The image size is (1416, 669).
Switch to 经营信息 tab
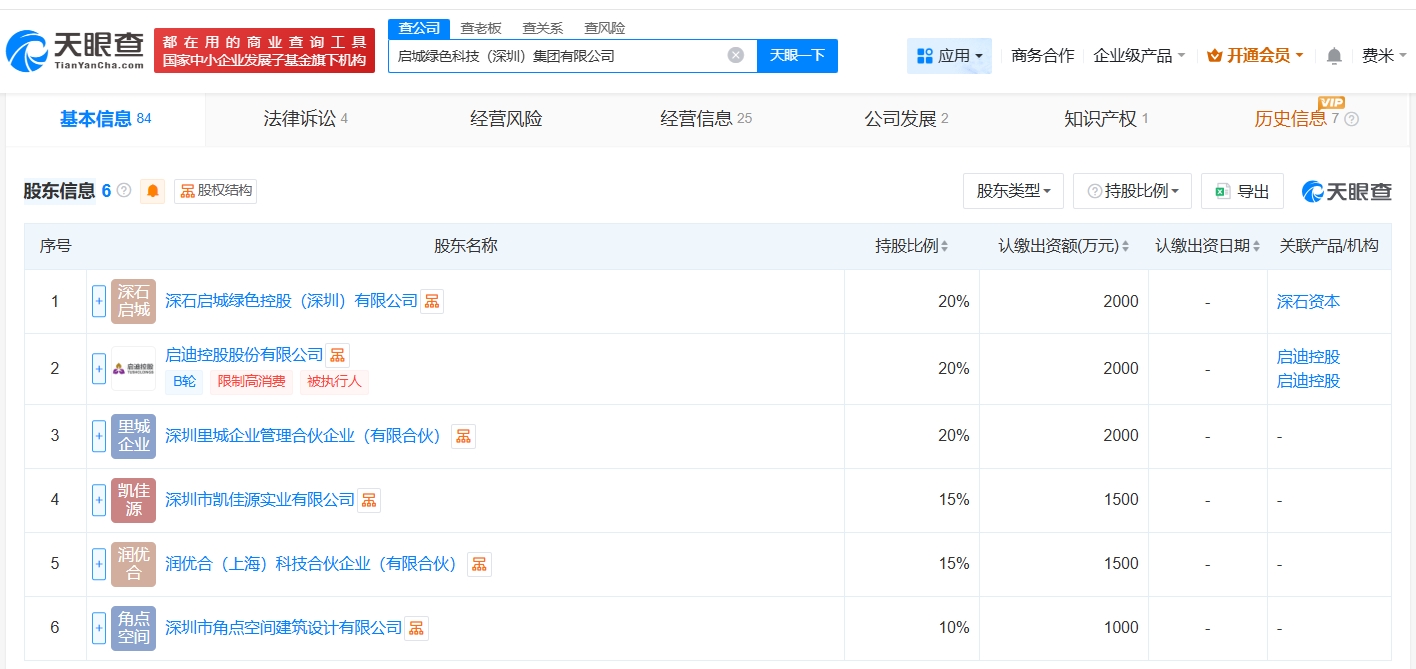click(x=706, y=119)
